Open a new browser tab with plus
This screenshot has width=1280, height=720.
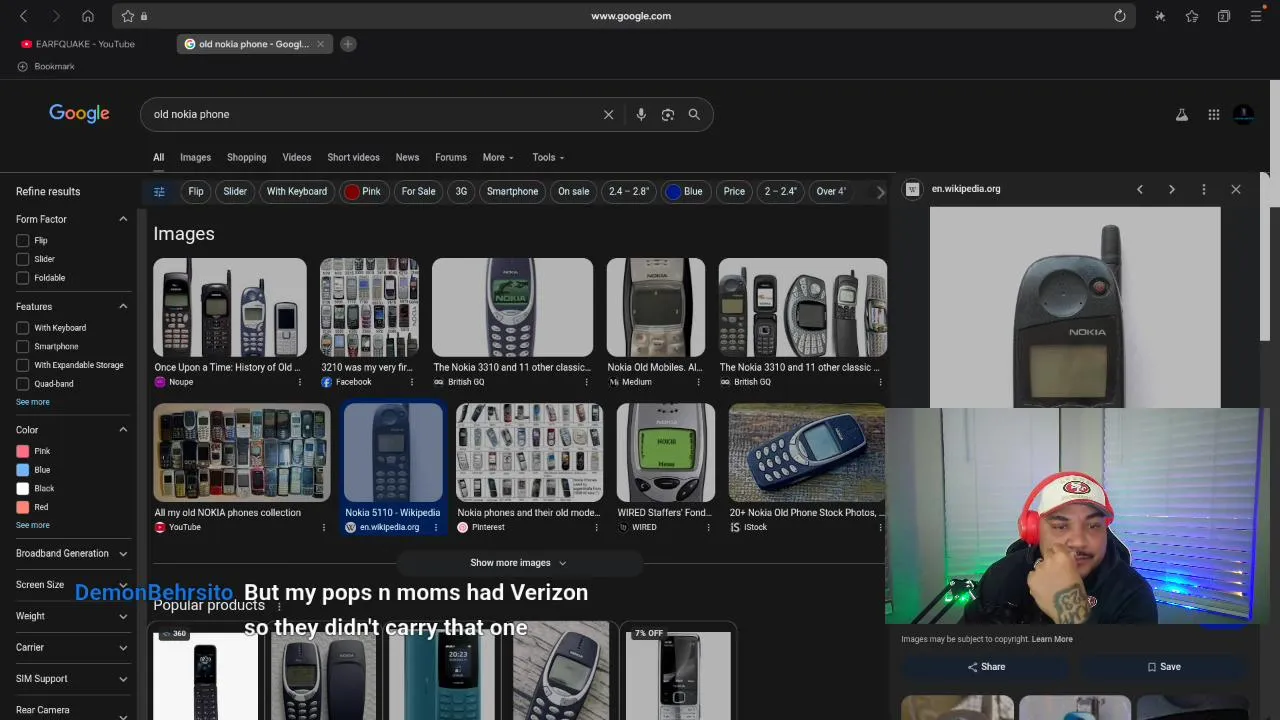[348, 44]
